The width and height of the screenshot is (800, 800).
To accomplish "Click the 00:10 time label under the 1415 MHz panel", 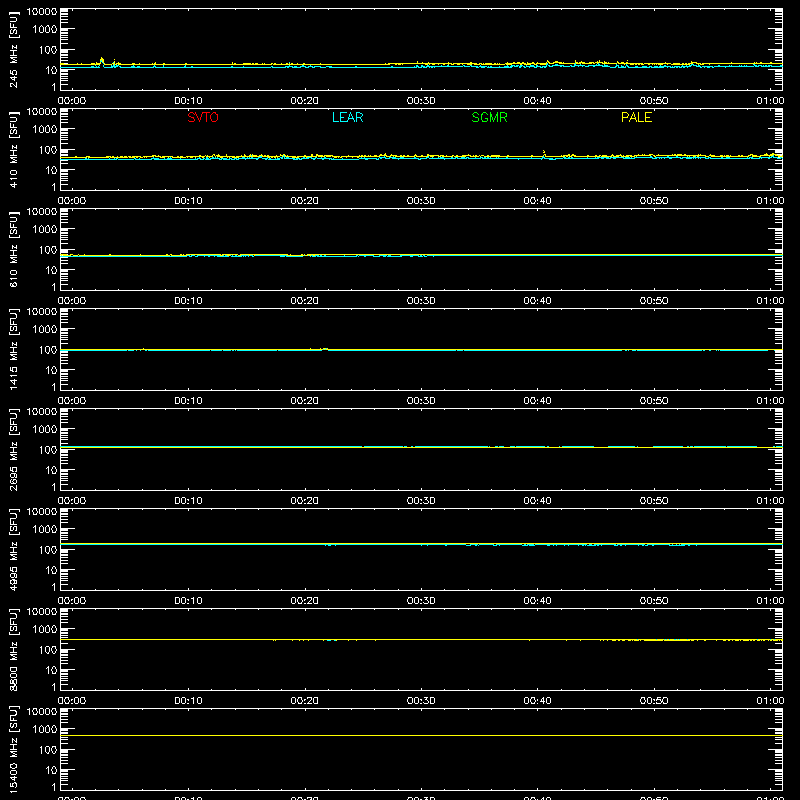I will [188, 401].
